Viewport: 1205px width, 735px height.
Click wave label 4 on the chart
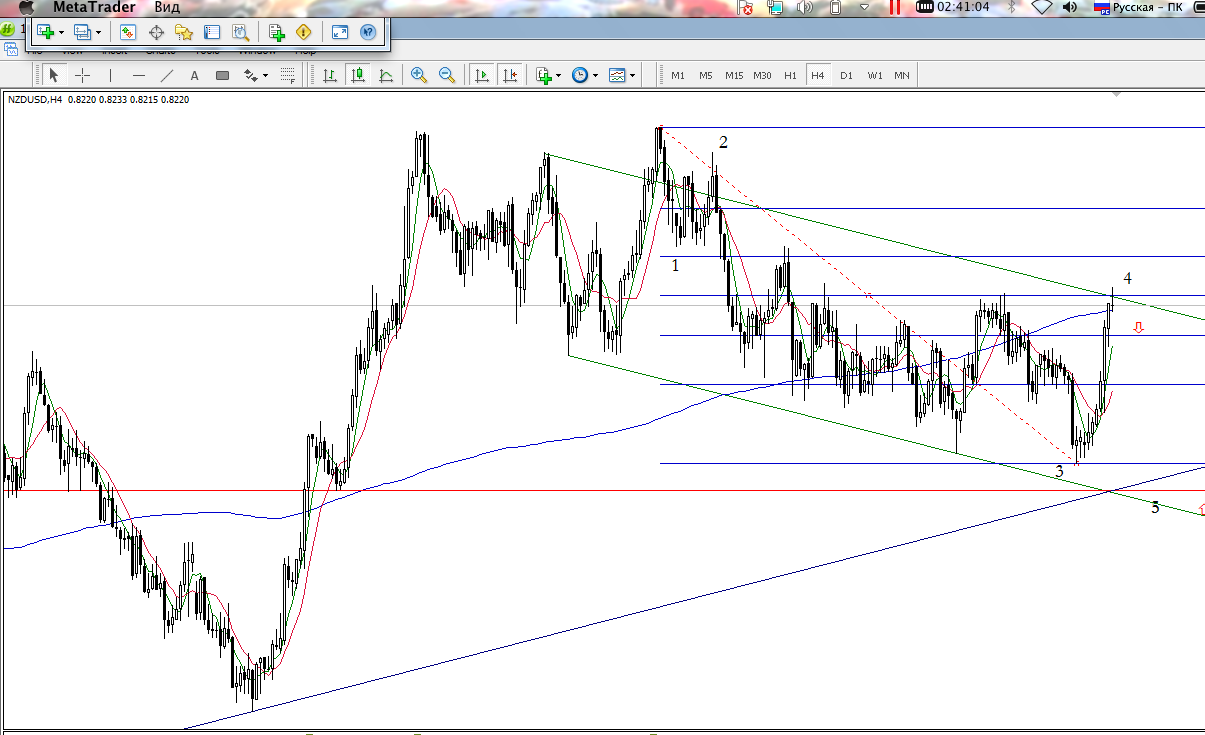1127,278
